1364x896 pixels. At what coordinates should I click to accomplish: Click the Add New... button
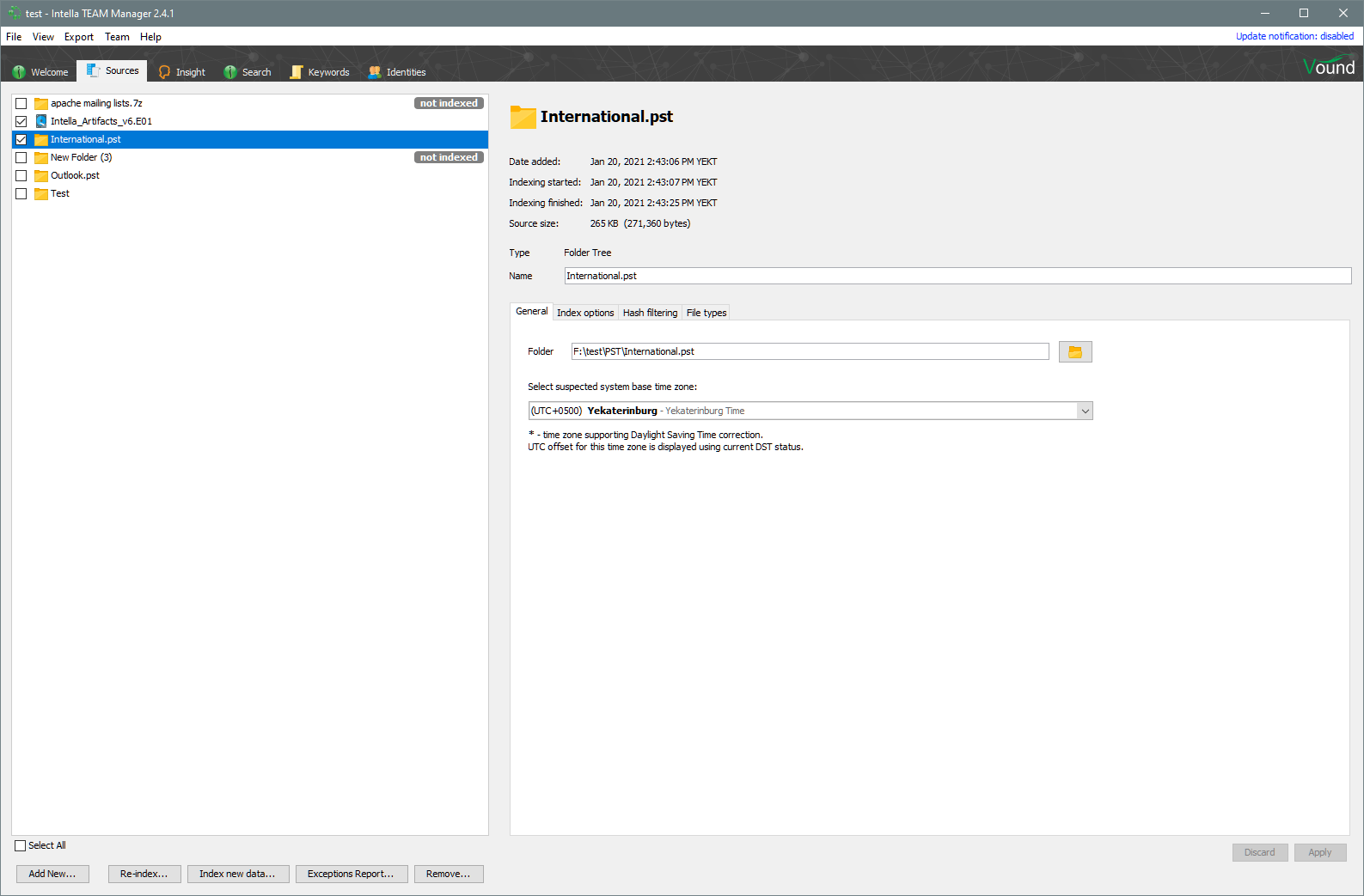(52, 874)
